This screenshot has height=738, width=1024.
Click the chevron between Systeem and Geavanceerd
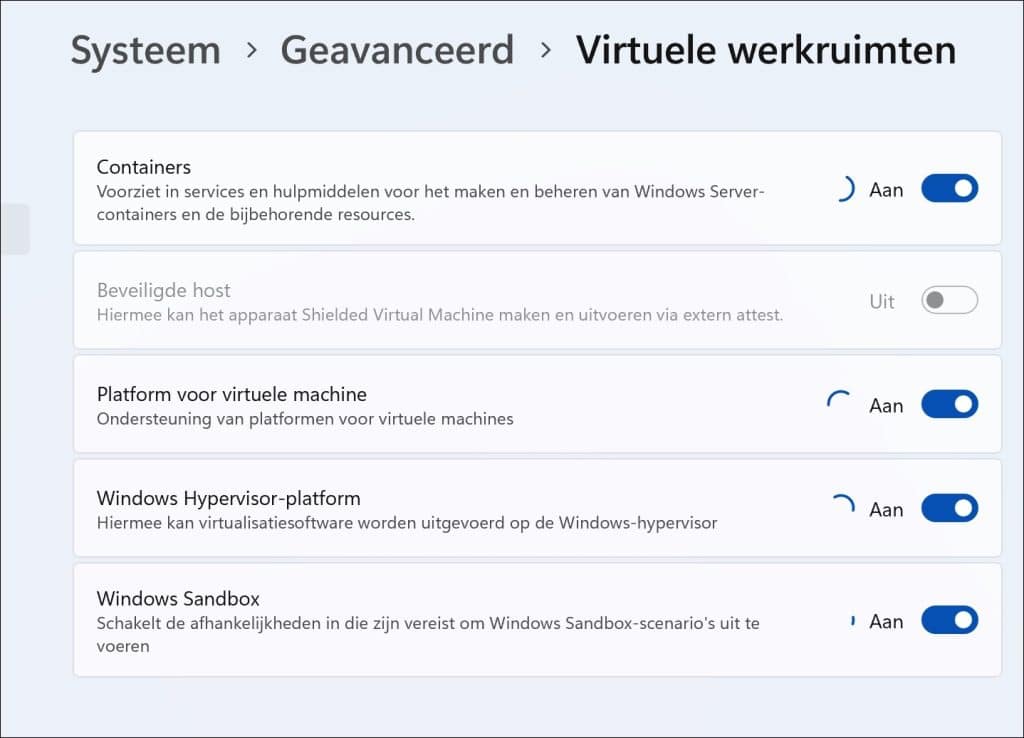pos(250,50)
